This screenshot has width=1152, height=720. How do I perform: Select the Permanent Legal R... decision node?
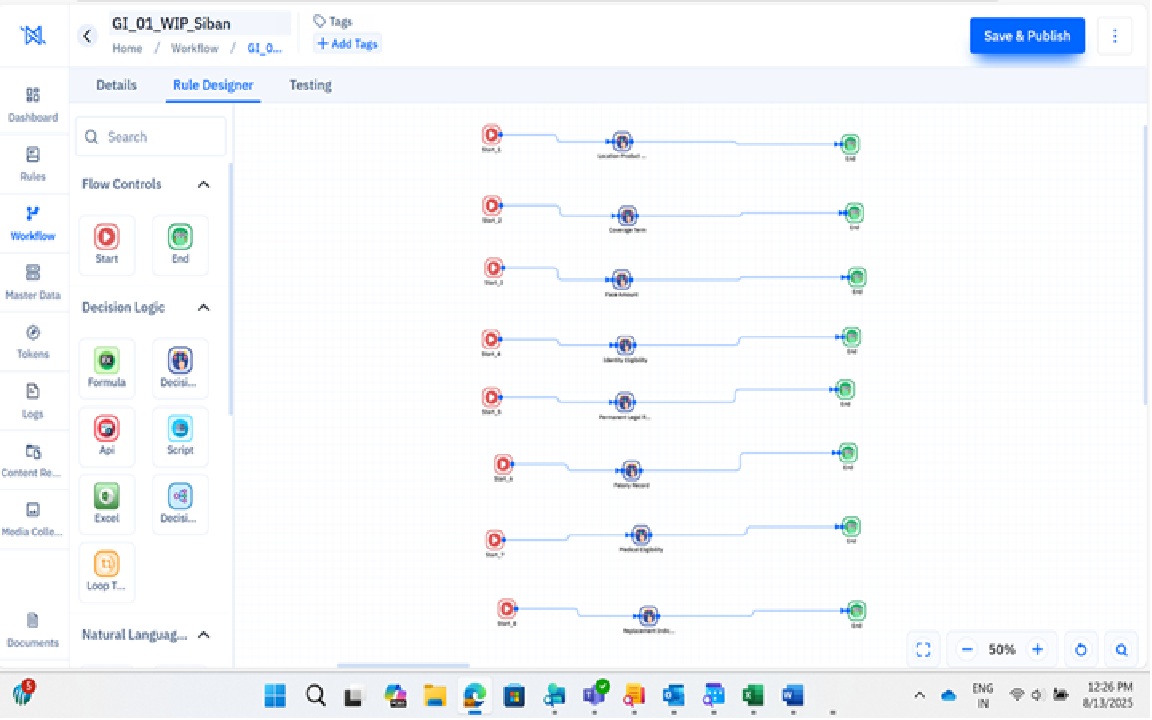pyautogui.click(x=624, y=402)
